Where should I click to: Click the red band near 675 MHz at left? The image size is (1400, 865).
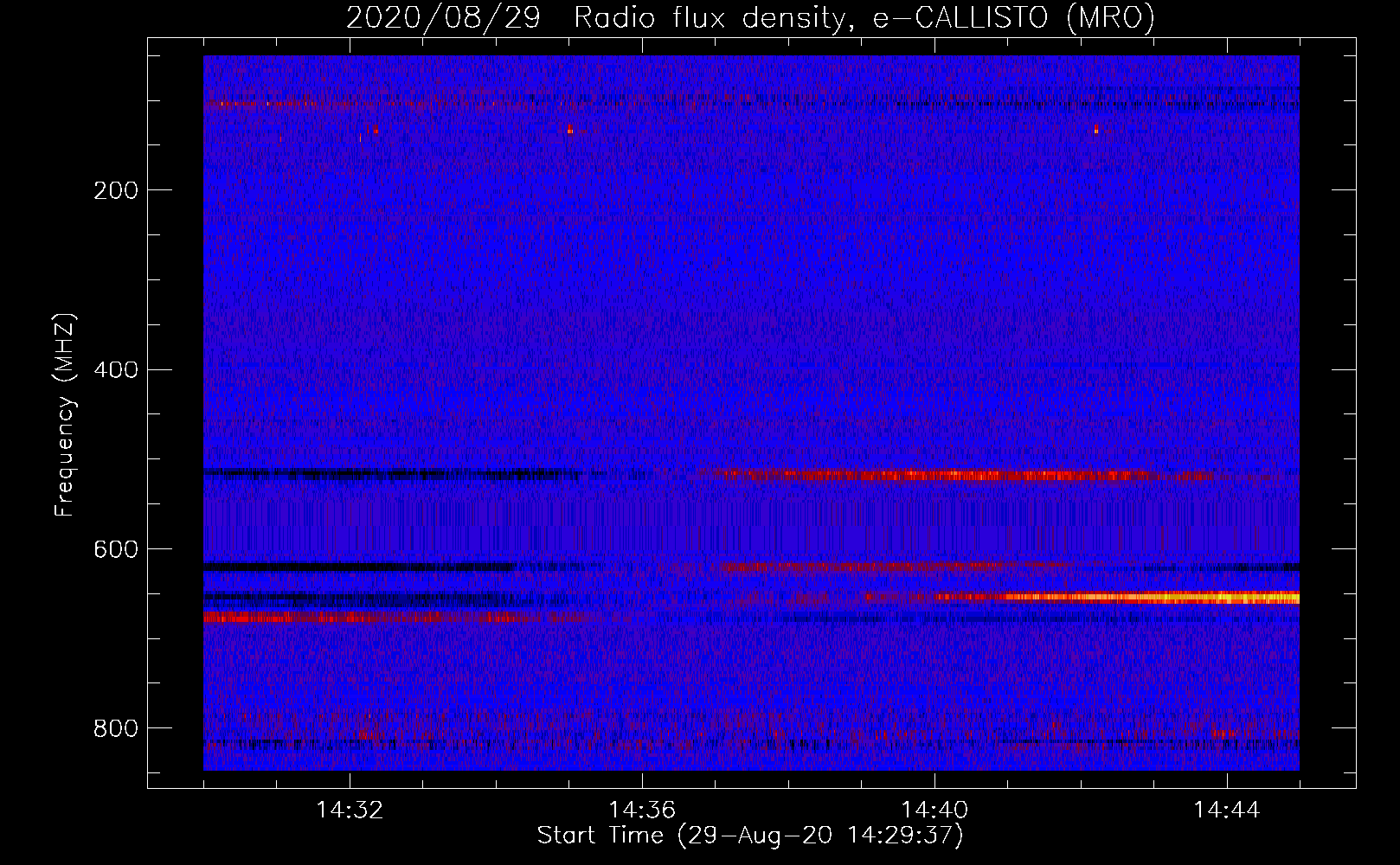(398, 617)
